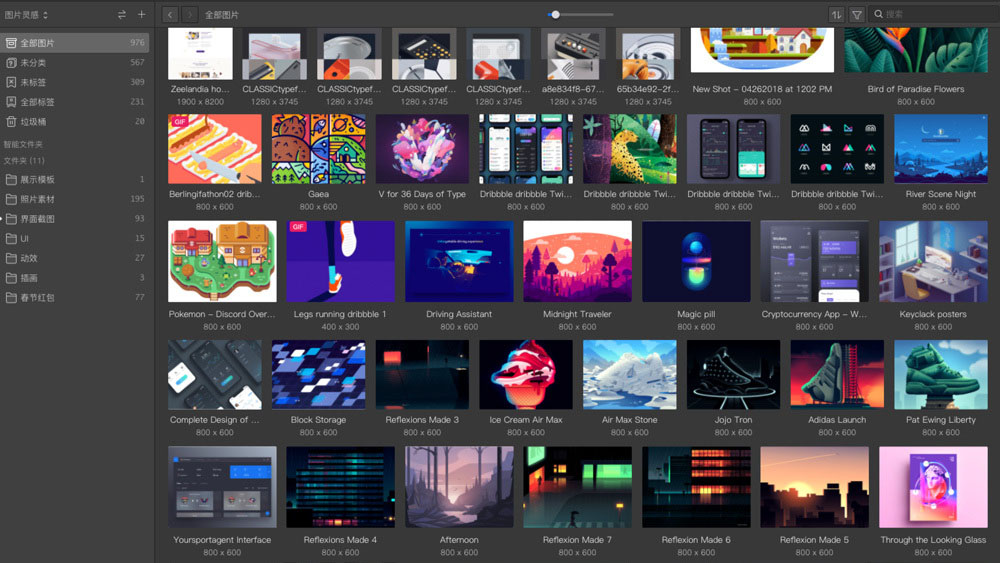Viewport: 1000px width, 563px height.
Task: Click folder icon beside 春节红包
Action: 11,298
